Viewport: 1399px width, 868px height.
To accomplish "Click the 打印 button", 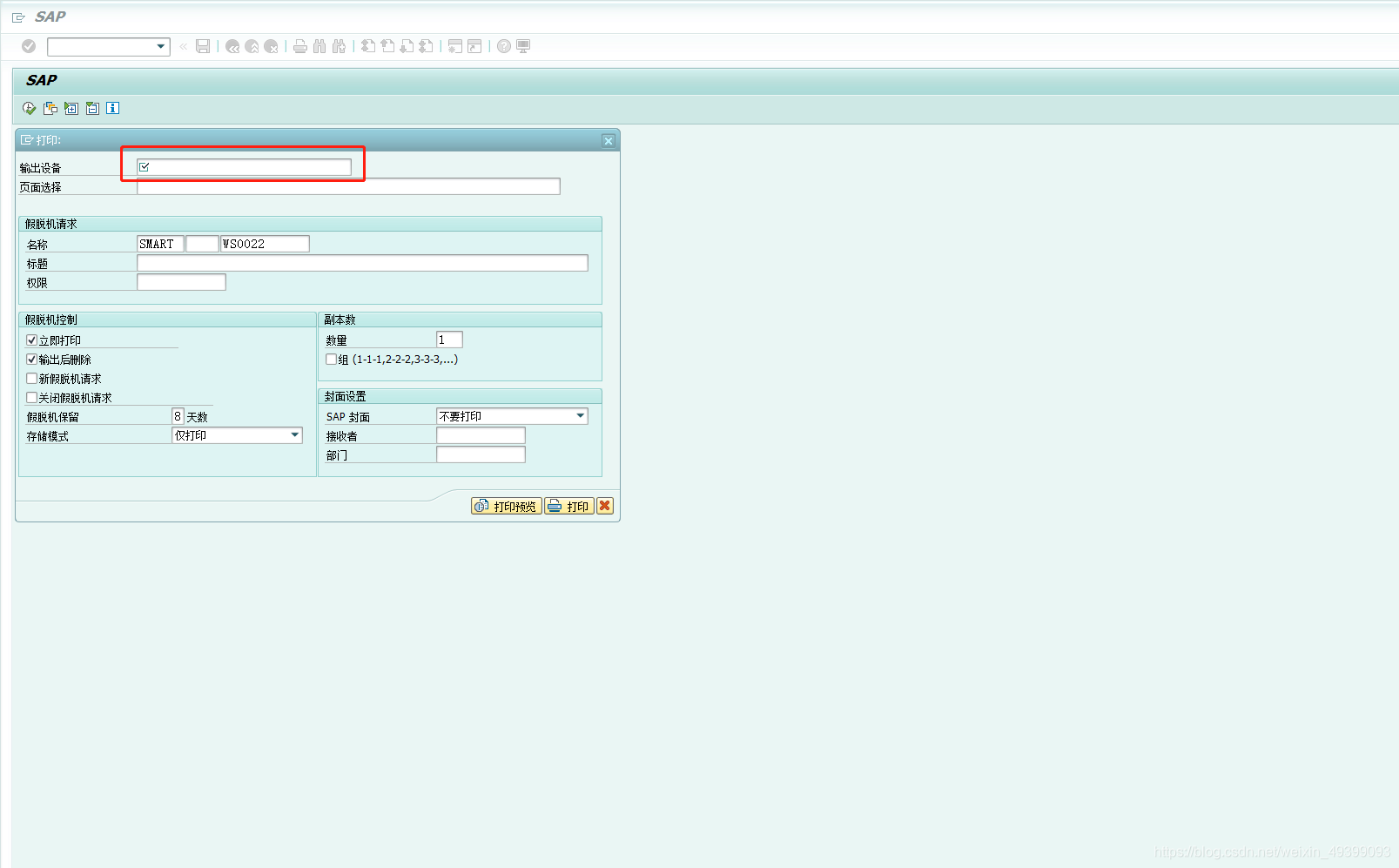I will (x=569, y=506).
